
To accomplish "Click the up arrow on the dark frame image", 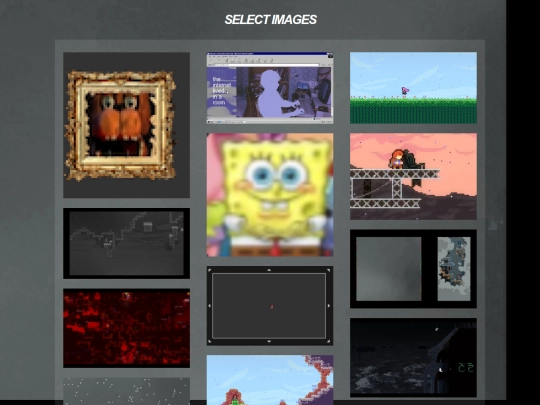I will [x=269, y=270].
